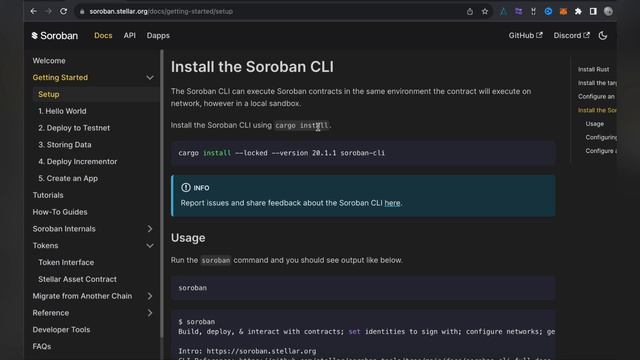Open Developer Tools in sidebar
This screenshot has width=640, height=360.
click(x=61, y=330)
